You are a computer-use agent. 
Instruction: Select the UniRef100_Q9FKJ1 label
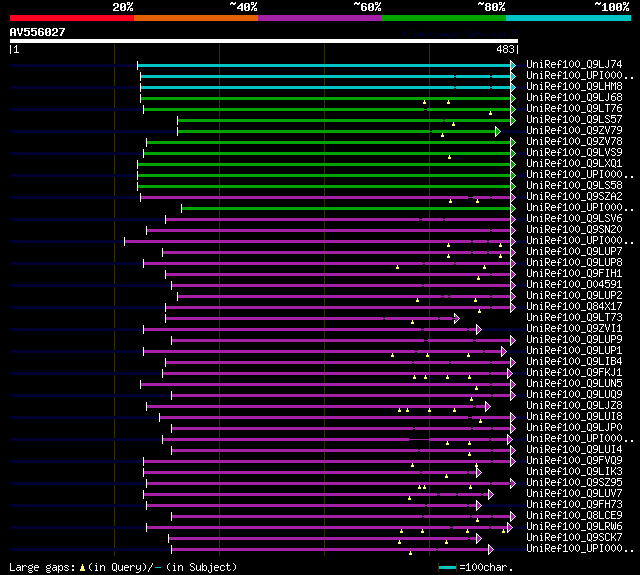click(574, 373)
